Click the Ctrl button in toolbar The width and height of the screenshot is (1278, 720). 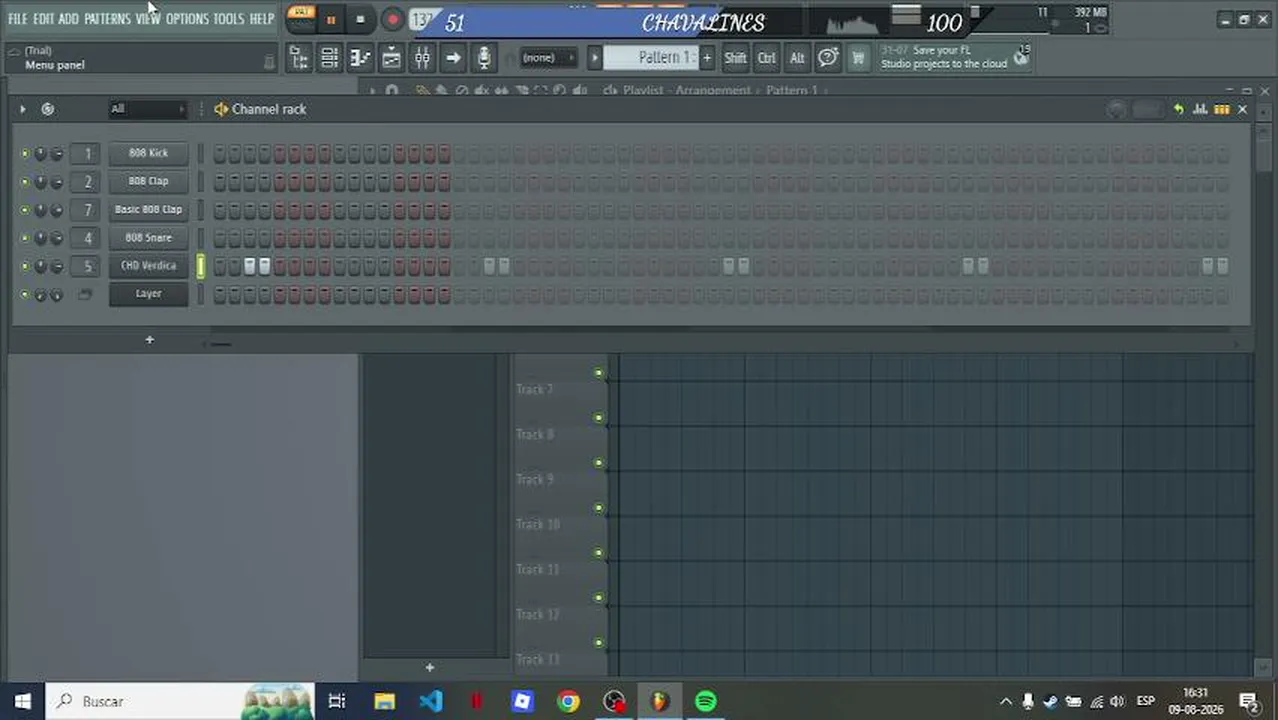click(x=766, y=58)
